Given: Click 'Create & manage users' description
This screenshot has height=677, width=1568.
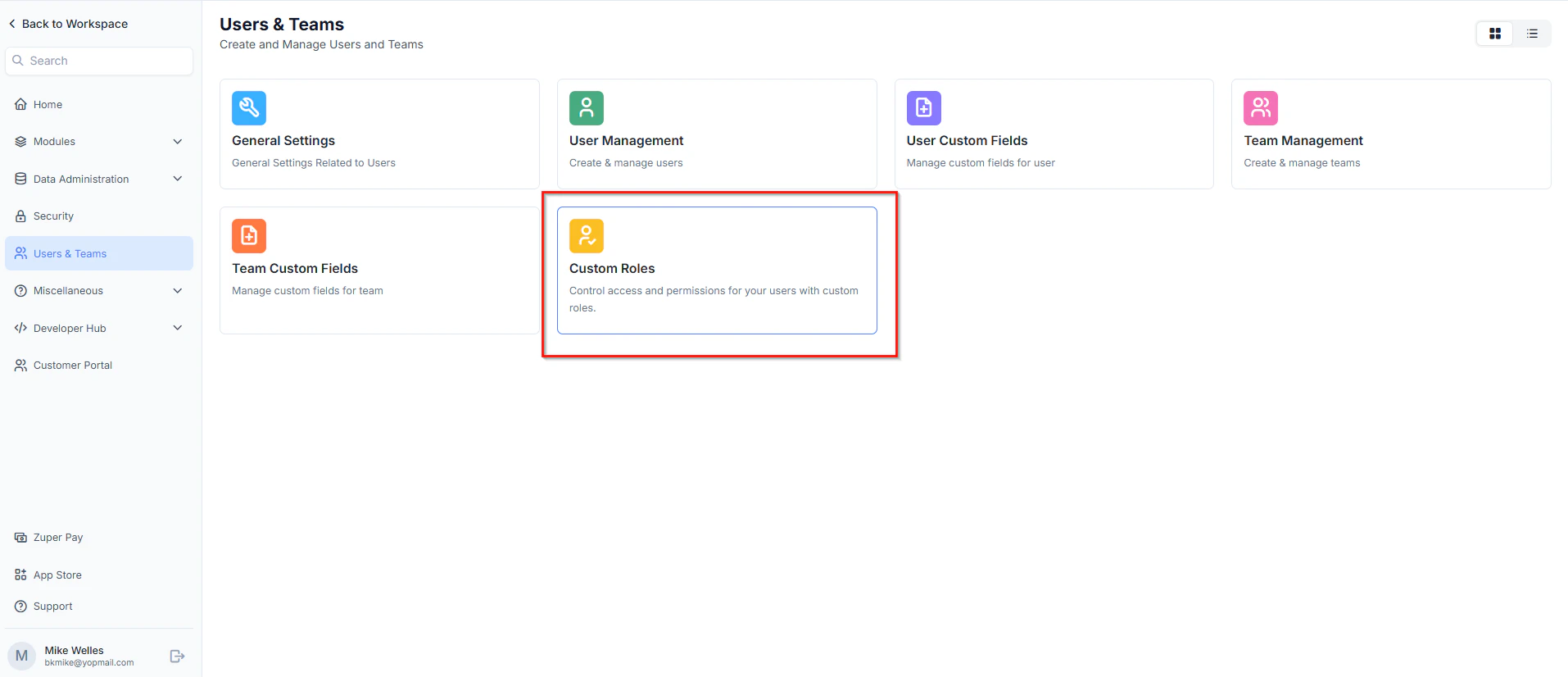Looking at the screenshot, I should [x=626, y=163].
